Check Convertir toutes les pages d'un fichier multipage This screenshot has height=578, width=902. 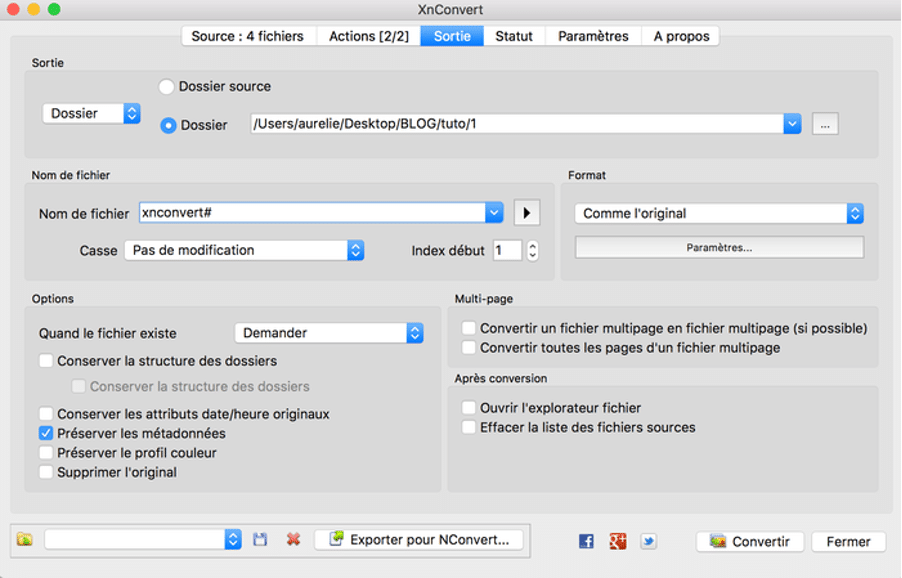[468, 348]
